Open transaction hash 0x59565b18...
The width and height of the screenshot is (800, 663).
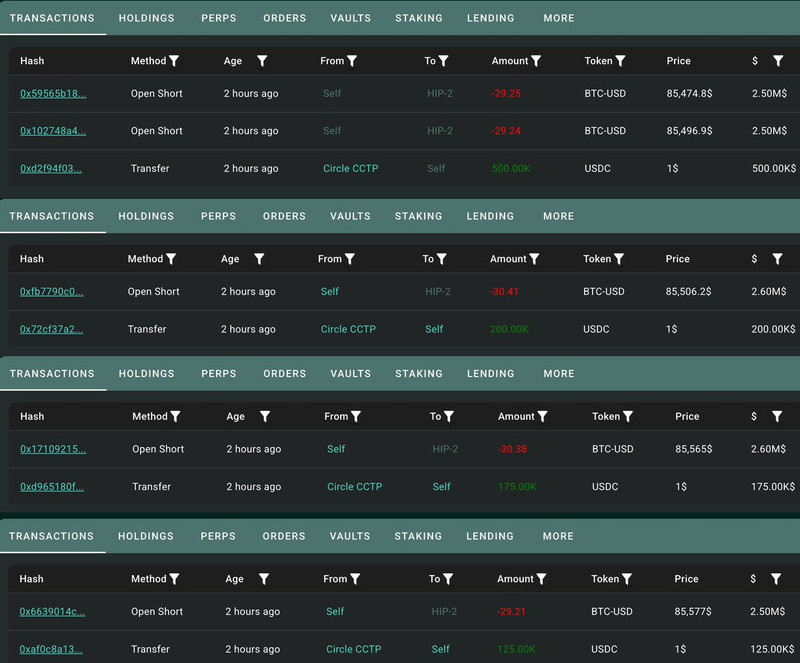pyautogui.click(x=53, y=93)
